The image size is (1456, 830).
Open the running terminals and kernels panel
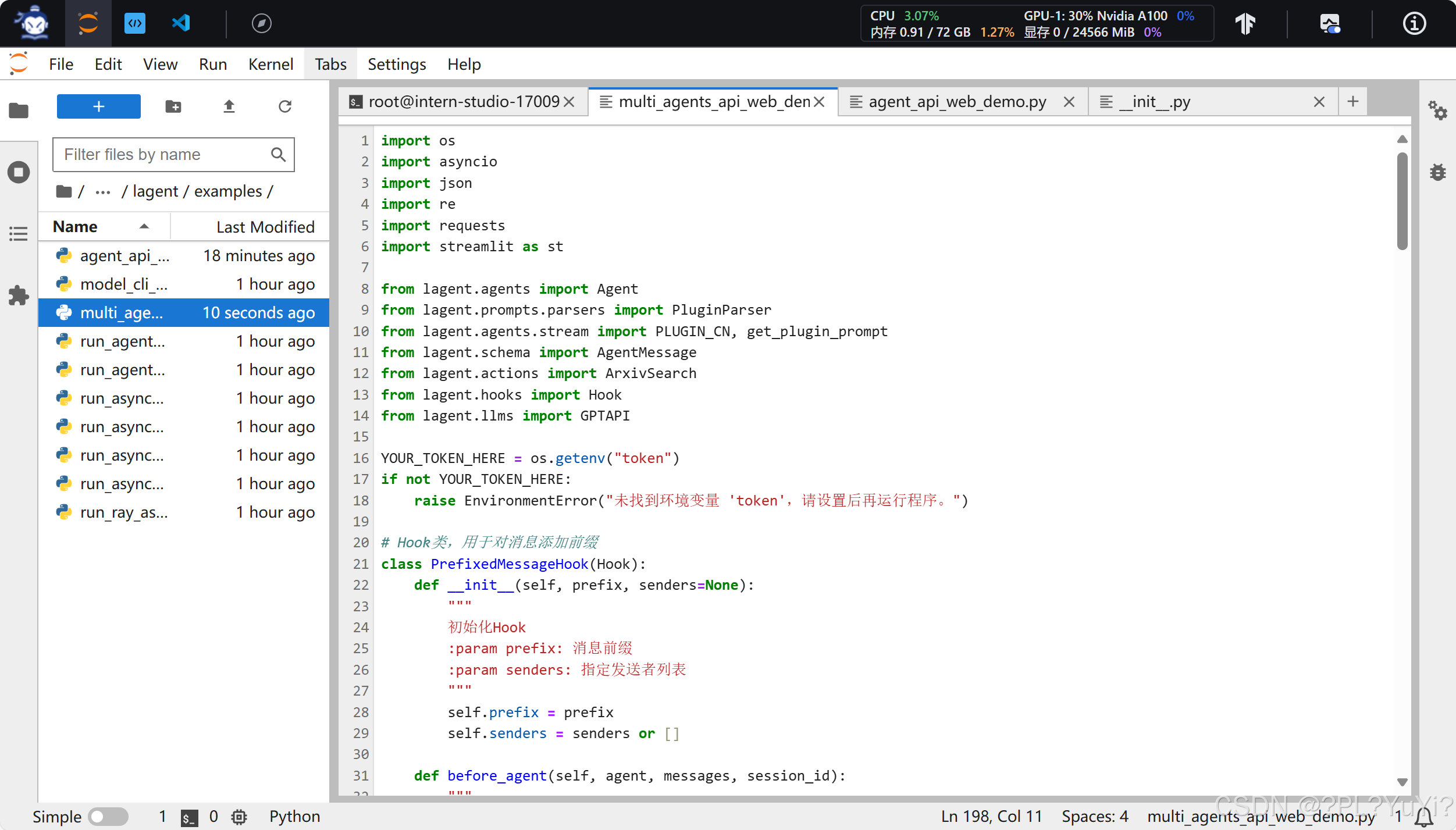click(x=19, y=172)
